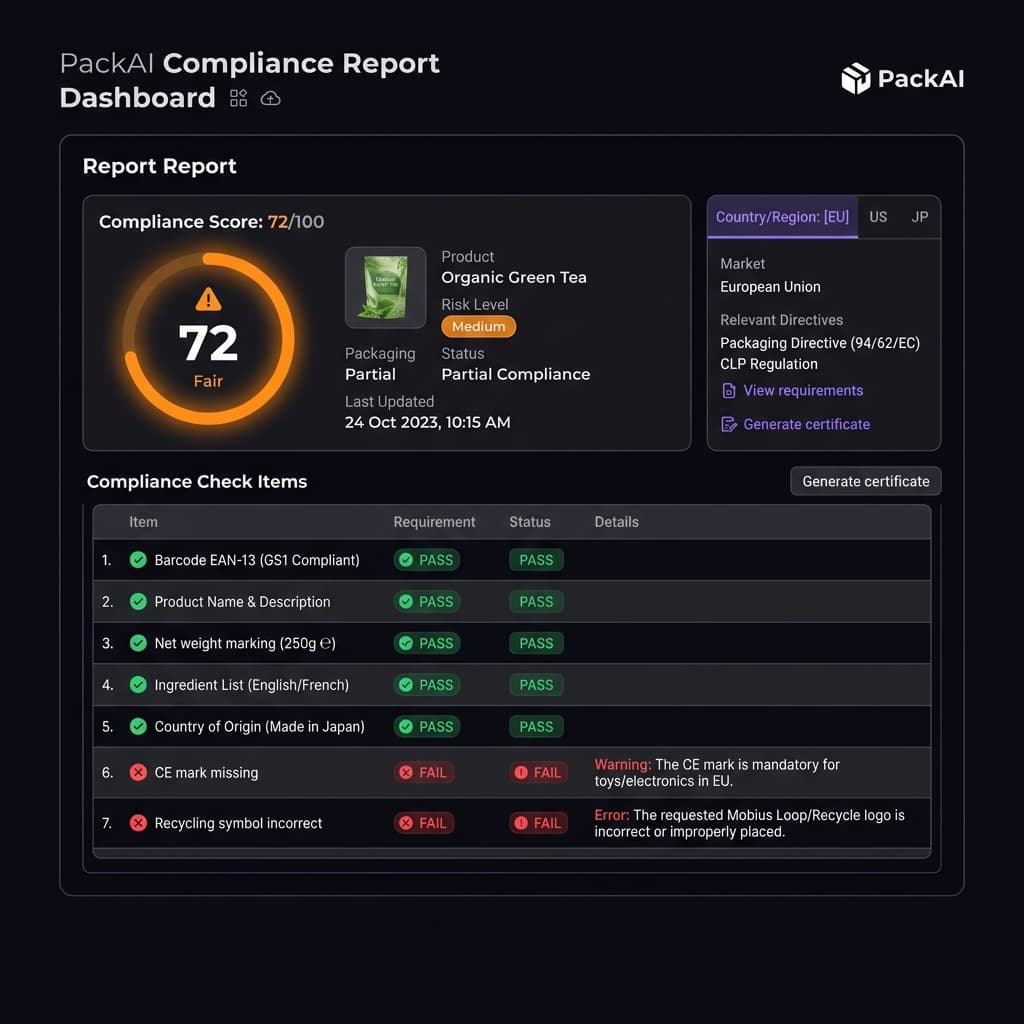
Task: Click Requirement FAIL badge for Recycling symbol row
Action: coord(423,823)
